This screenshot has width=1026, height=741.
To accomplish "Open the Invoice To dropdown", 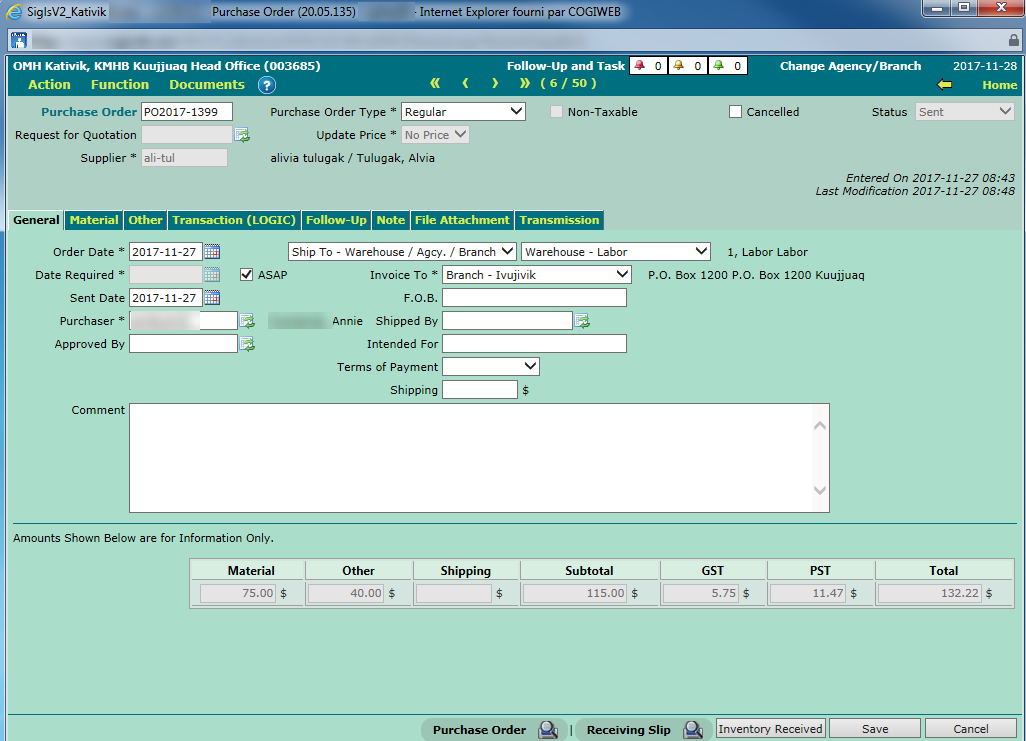I will (x=537, y=275).
